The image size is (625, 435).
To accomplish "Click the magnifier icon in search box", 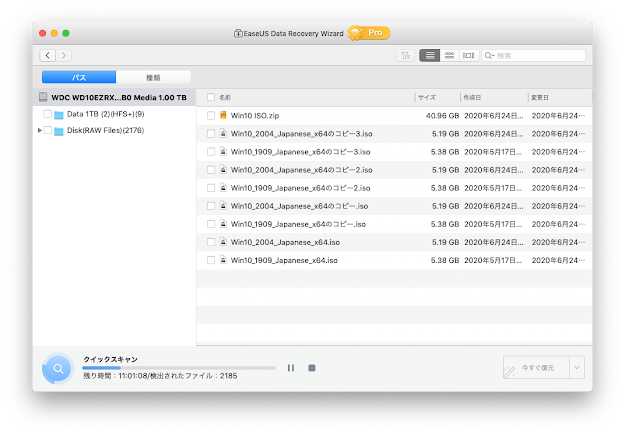I will (x=489, y=55).
